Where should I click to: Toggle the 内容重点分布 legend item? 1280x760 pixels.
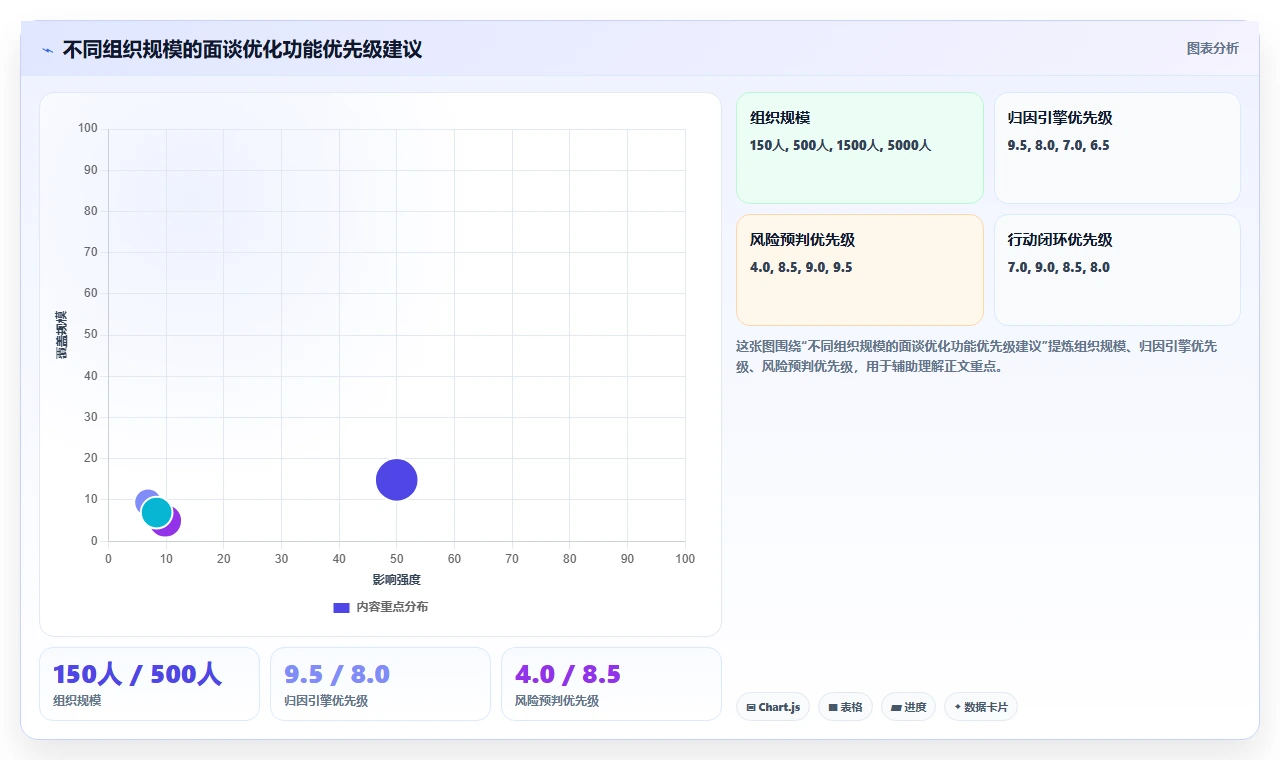click(x=380, y=607)
